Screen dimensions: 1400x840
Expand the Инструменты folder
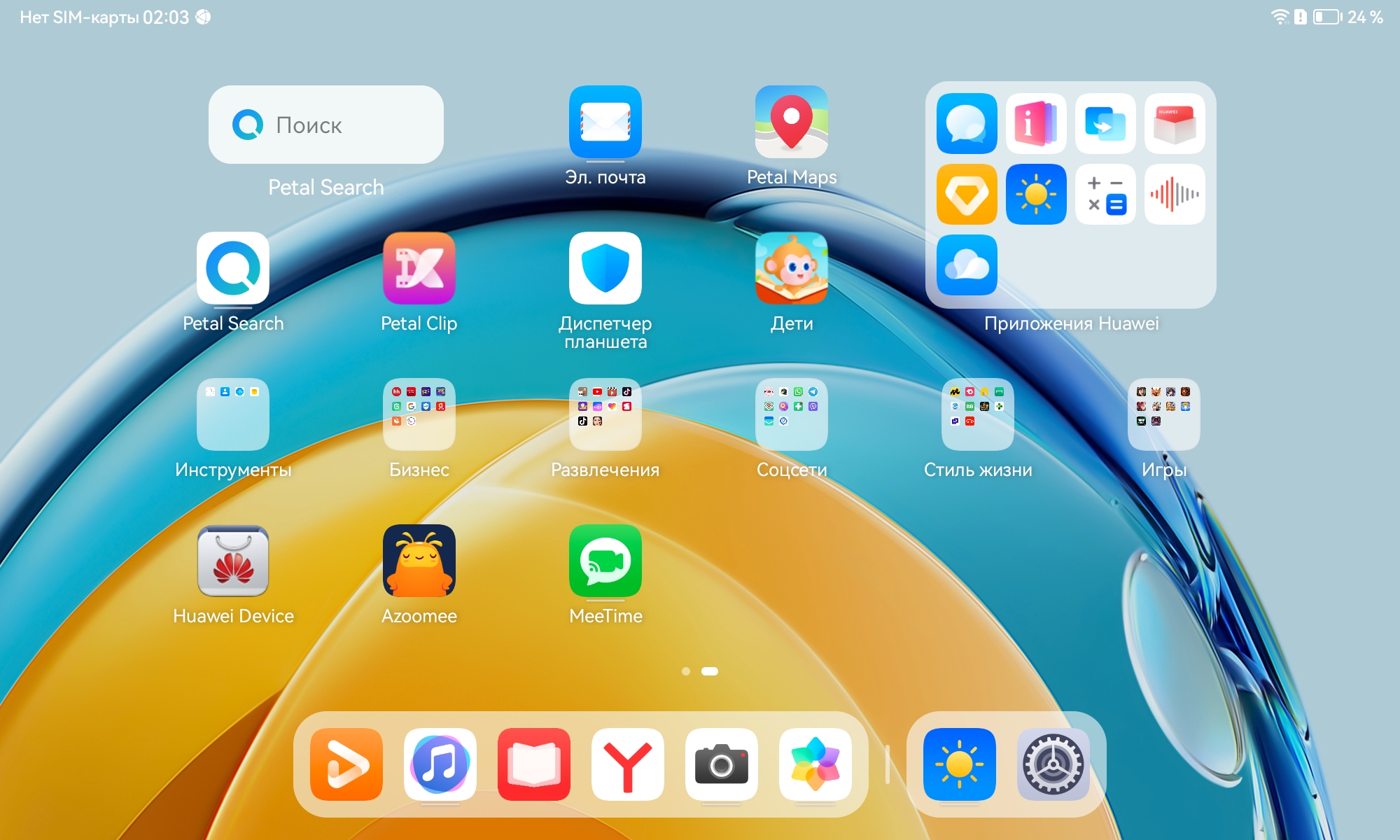click(232, 414)
